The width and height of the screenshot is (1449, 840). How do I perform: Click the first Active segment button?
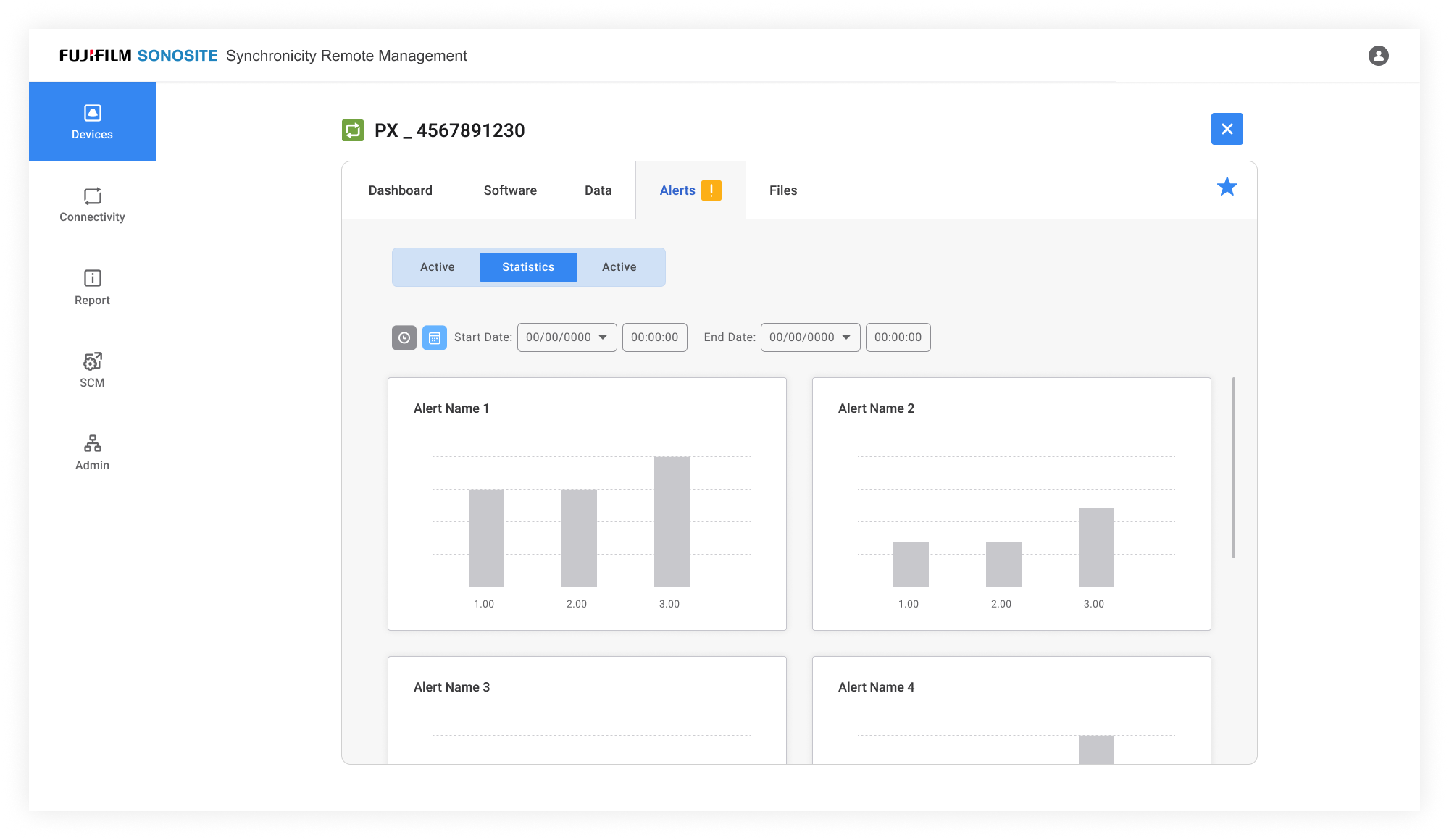[437, 267]
